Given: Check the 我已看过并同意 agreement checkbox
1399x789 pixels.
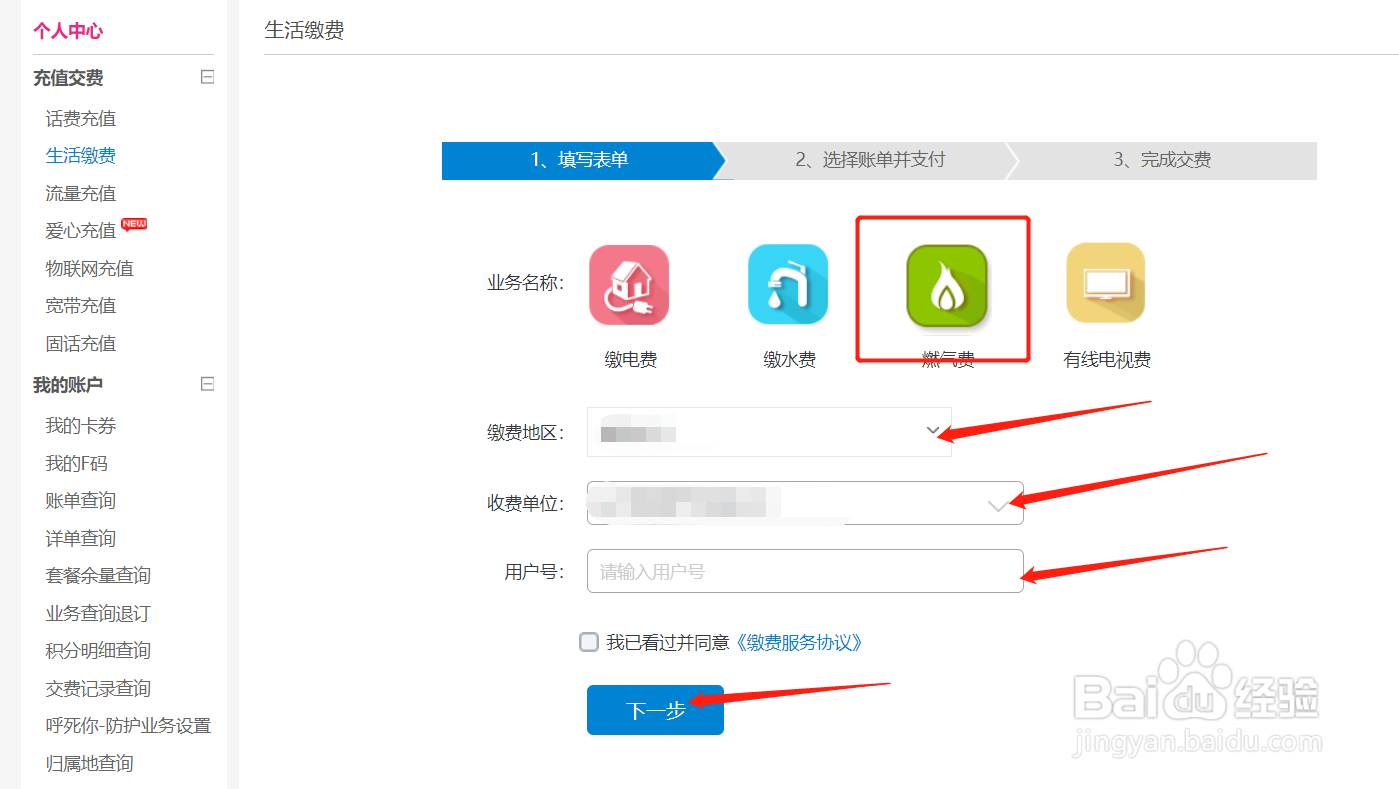Looking at the screenshot, I should (x=589, y=642).
